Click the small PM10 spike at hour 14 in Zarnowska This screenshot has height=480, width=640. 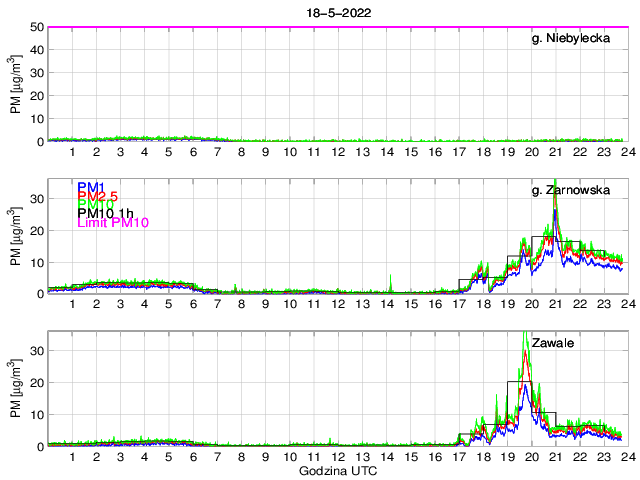click(391, 282)
